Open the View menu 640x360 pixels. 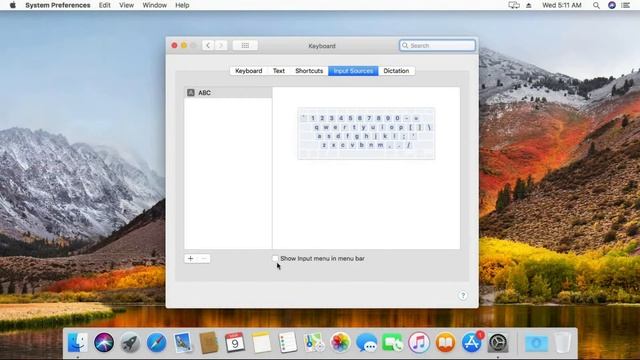click(x=127, y=5)
